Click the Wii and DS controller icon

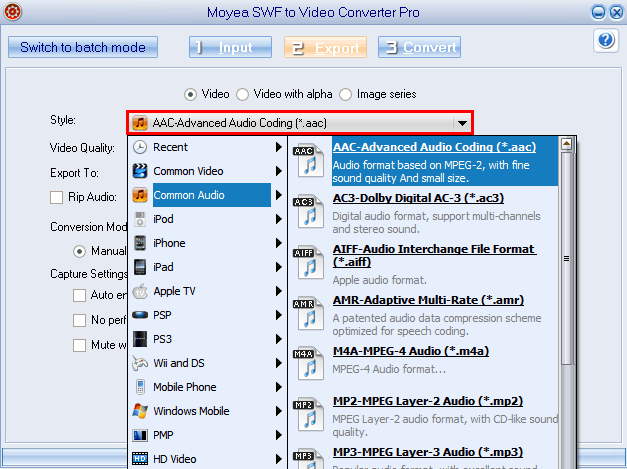click(x=140, y=363)
